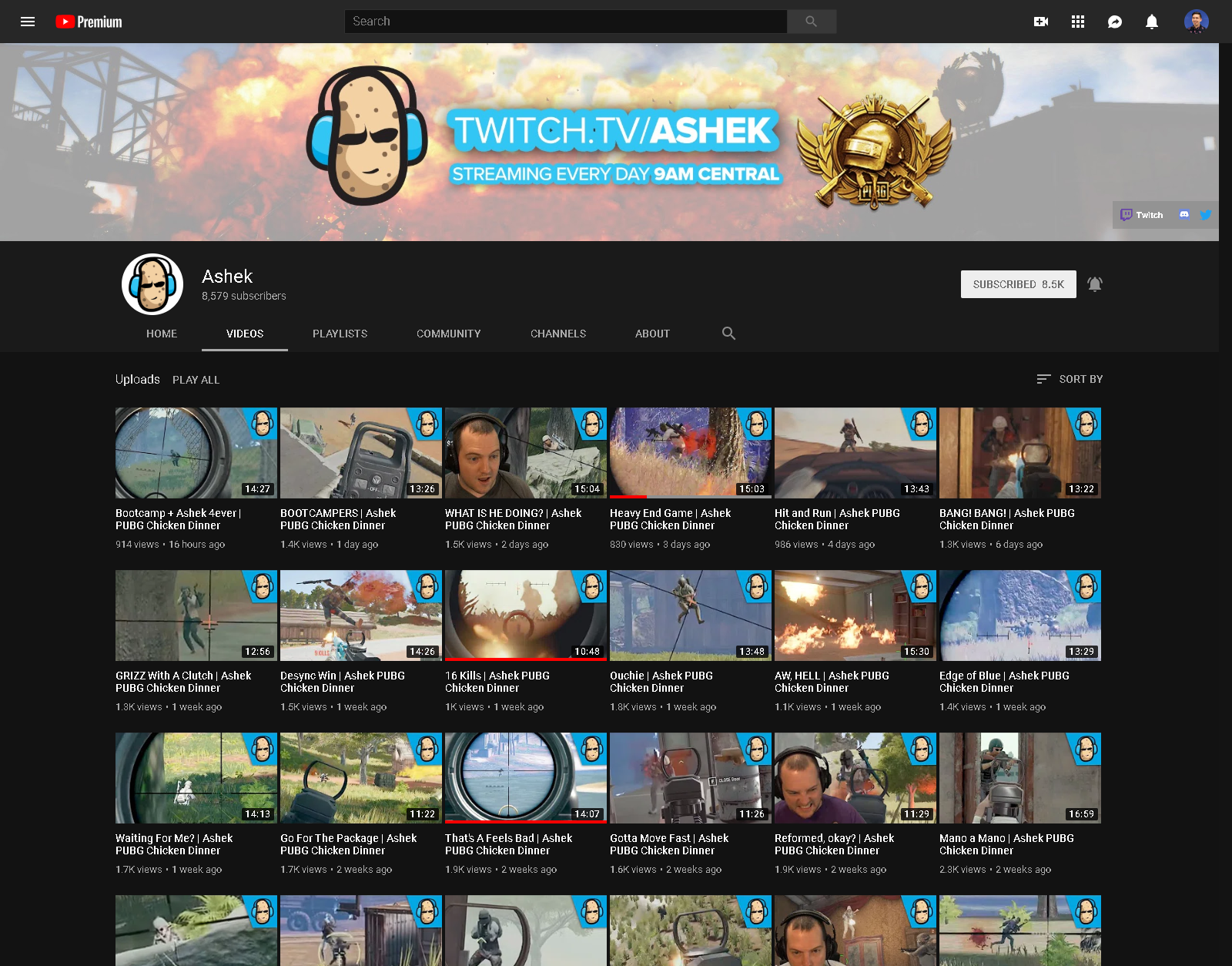Open BANG! BANG! video title
Viewport: 1232px width, 966px height.
(x=1007, y=519)
